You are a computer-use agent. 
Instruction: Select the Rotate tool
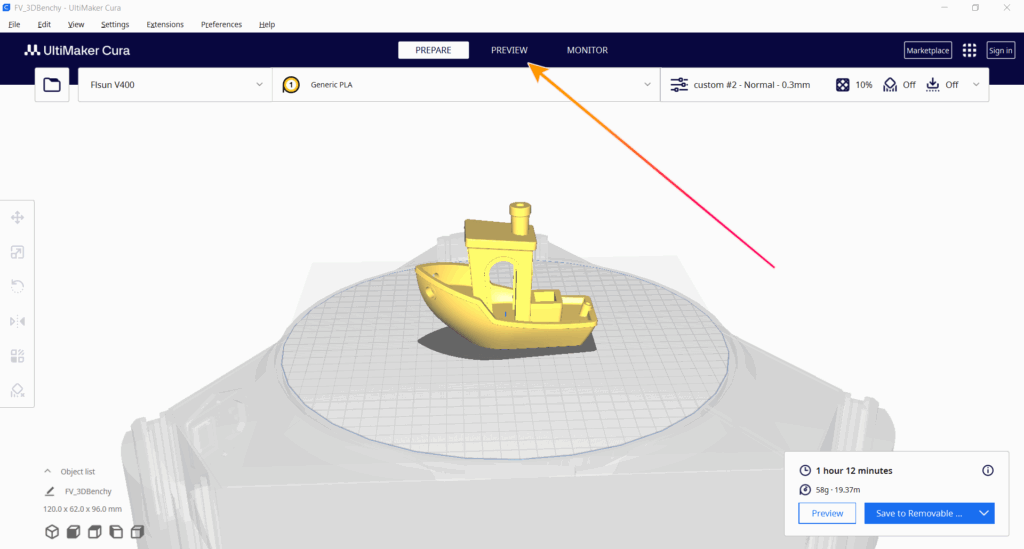(18, 286)
